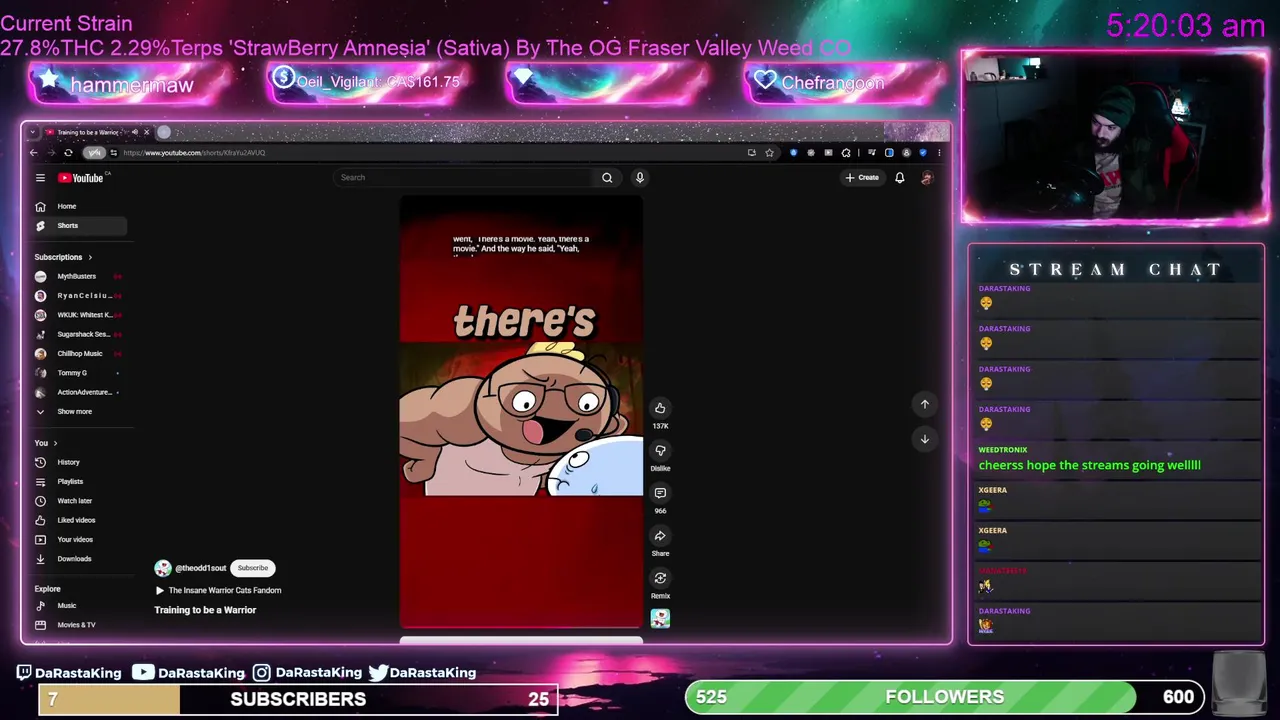Open the Short's comments
This screenshot has height=720, width=1280.
(x=660, y=493)
